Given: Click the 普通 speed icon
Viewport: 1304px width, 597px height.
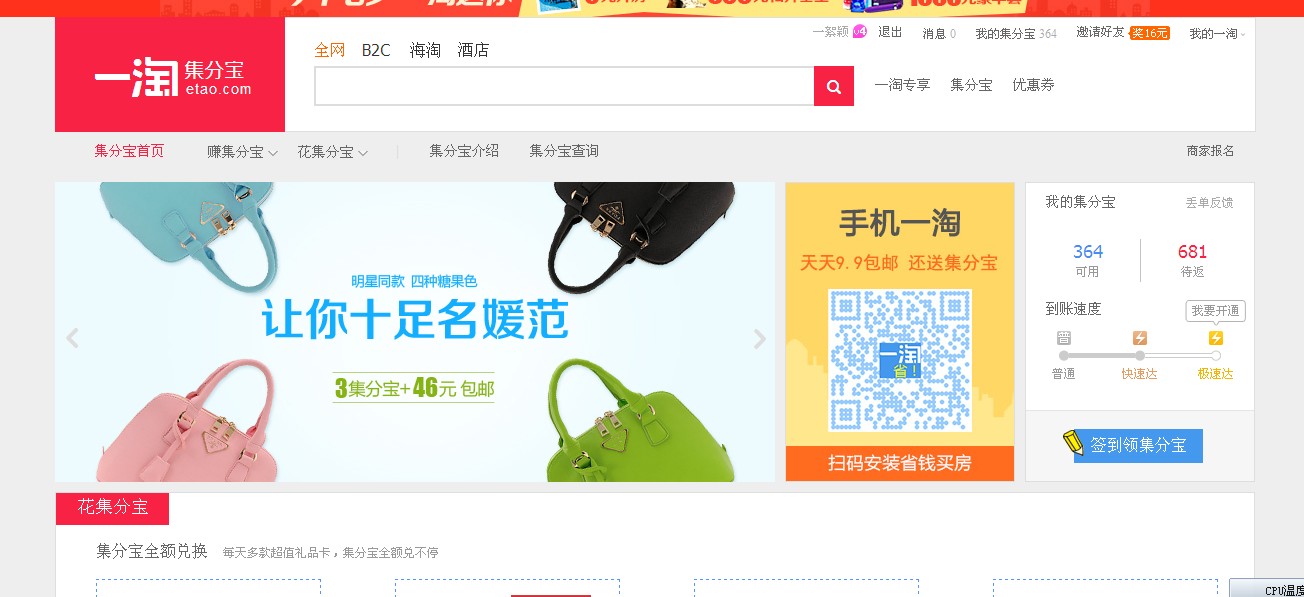Looking at the screenshot, I should [1064, 338].
